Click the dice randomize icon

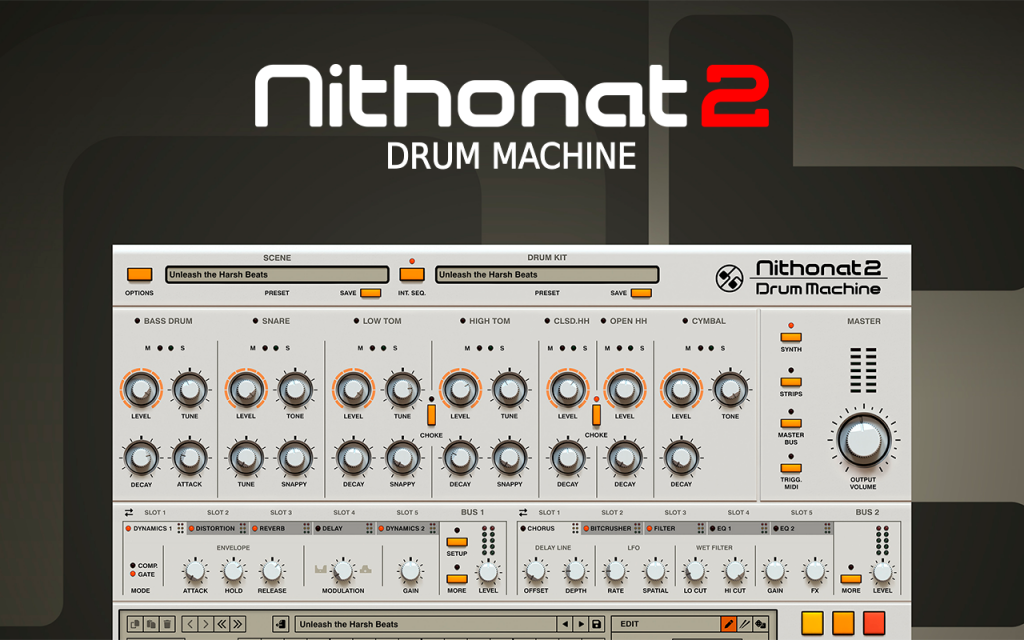[x=760, y=624]
